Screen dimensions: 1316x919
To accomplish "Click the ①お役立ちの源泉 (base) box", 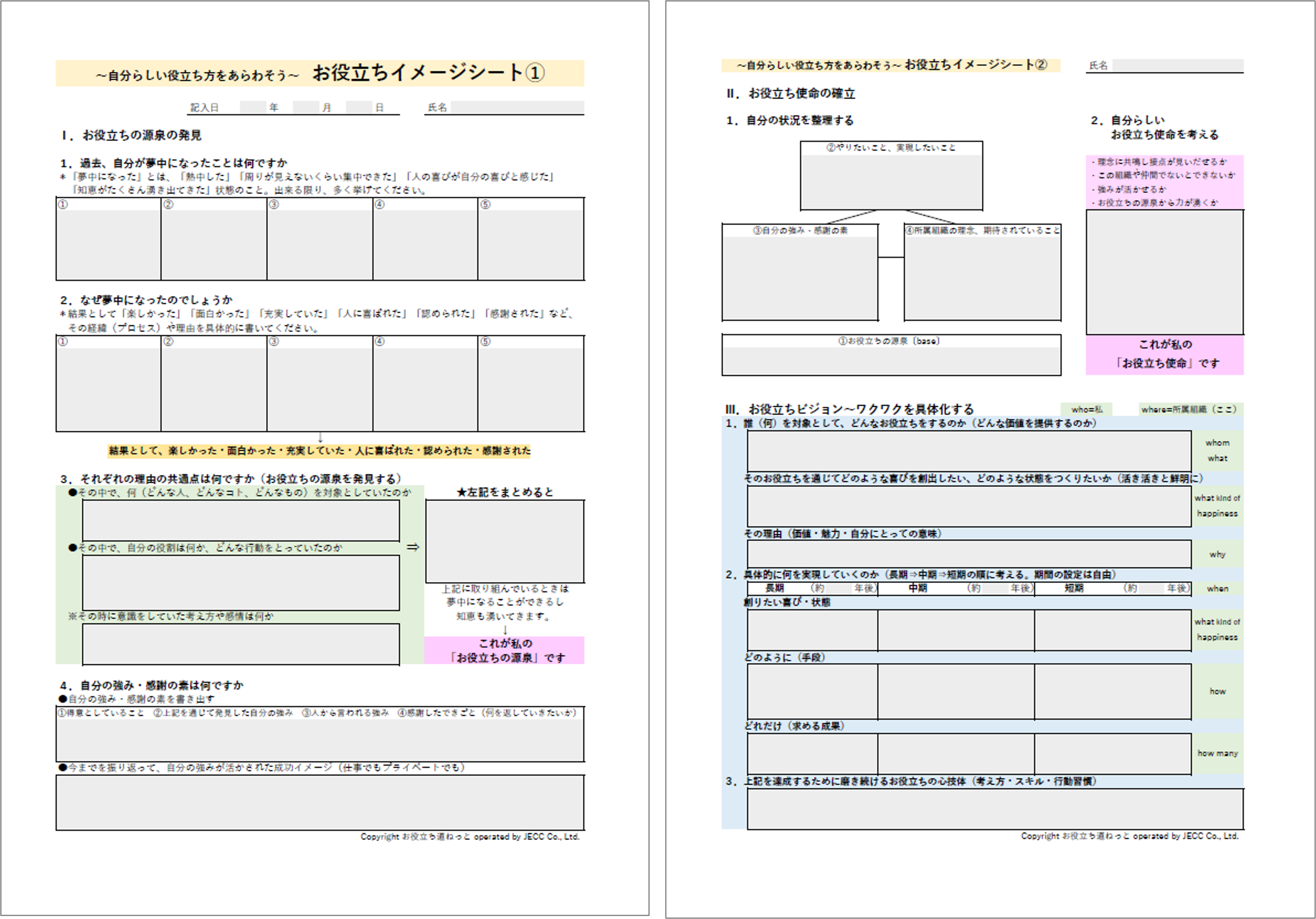I will 891,355.
